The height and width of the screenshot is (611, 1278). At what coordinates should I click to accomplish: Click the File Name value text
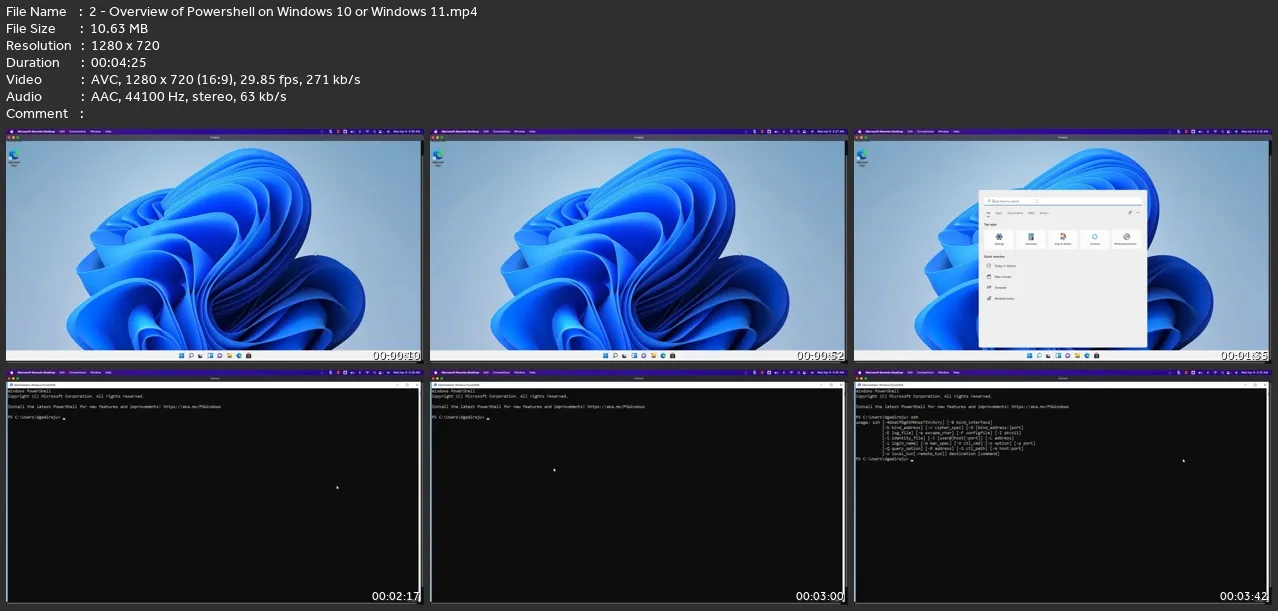tap(283, 12)
